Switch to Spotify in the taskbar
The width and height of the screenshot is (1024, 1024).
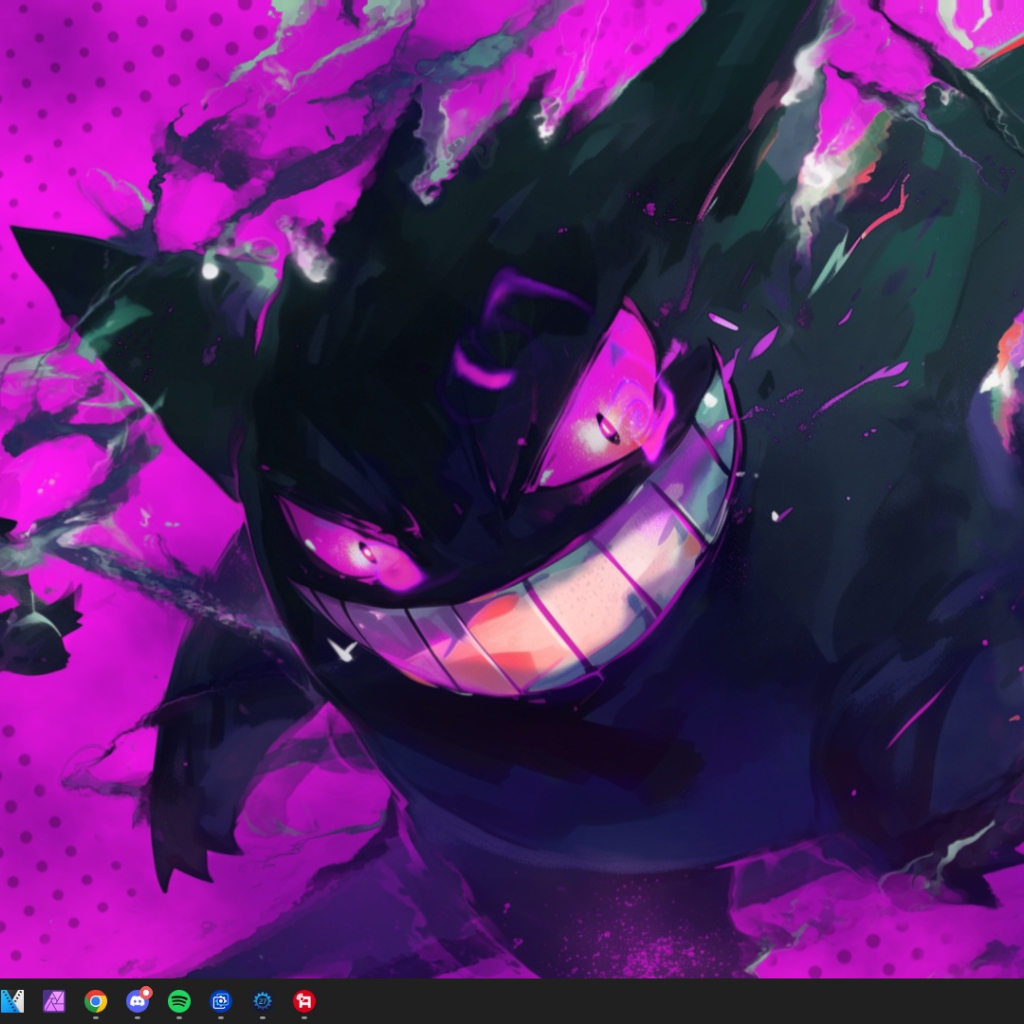point(179,1000)
